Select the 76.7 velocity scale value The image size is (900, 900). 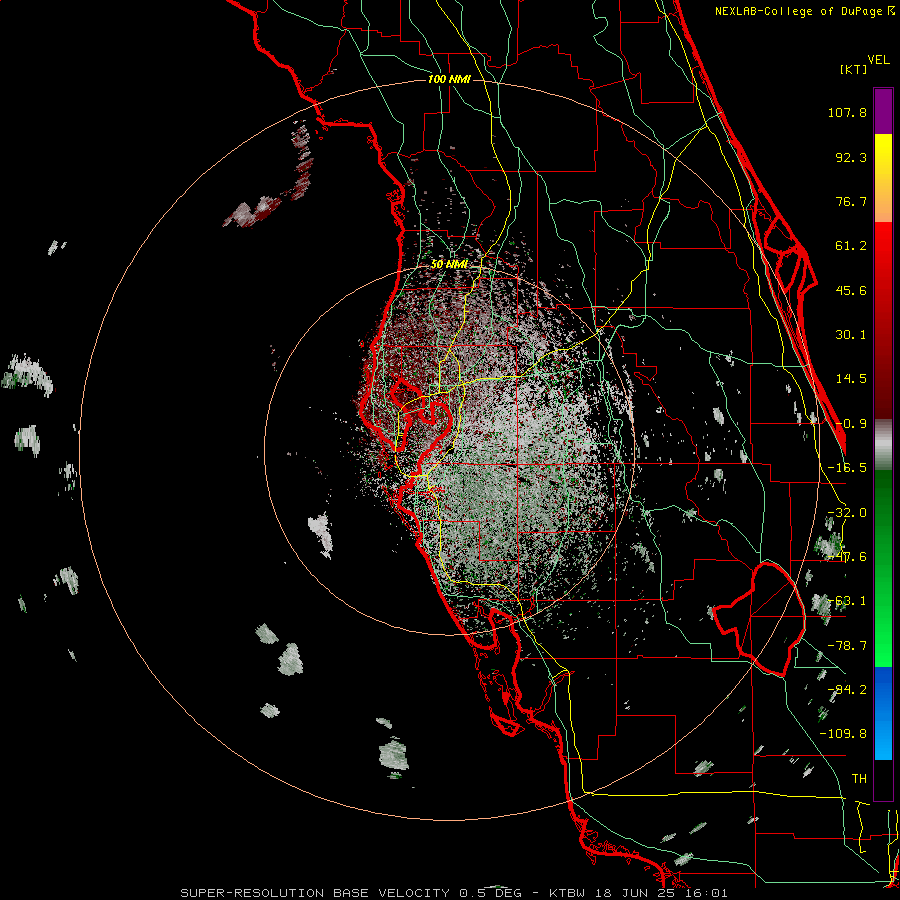coord(851,201)
